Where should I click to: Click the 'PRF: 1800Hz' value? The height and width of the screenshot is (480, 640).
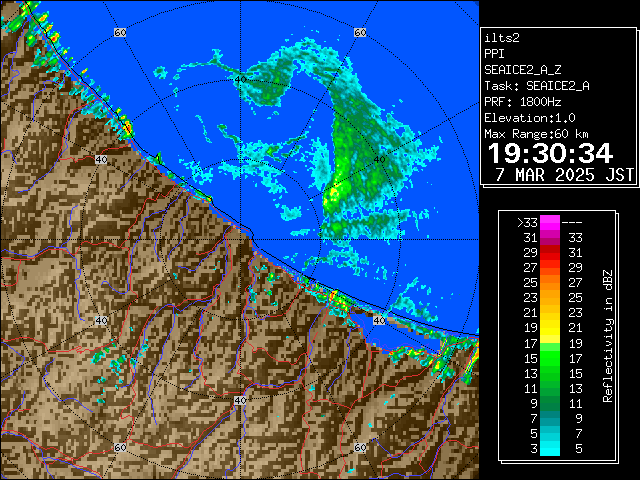pyautogui.click(x=522, y=102)
